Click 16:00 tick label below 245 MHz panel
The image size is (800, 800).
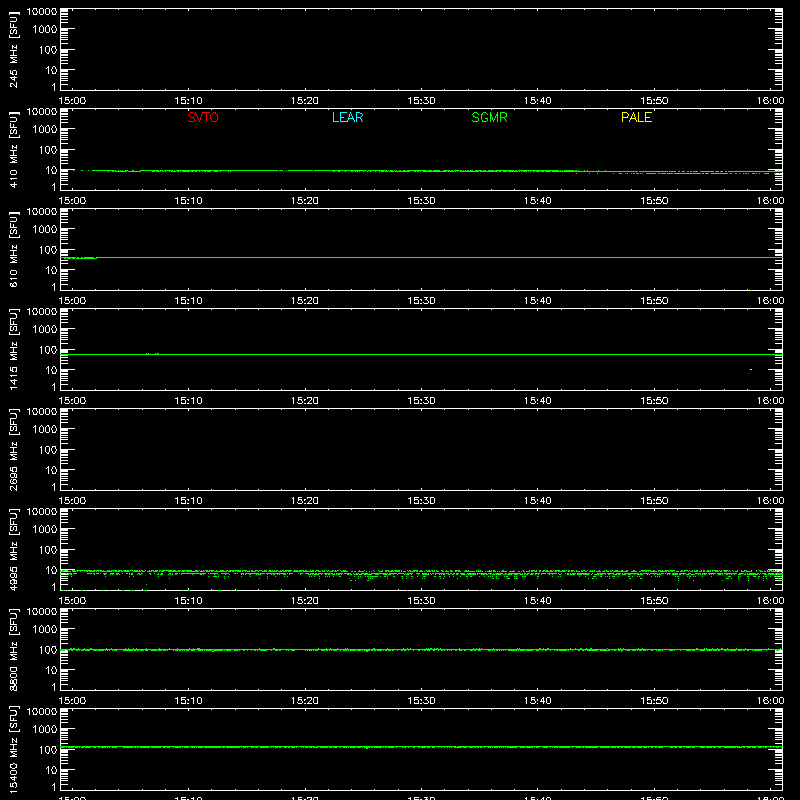click(770, 101)
